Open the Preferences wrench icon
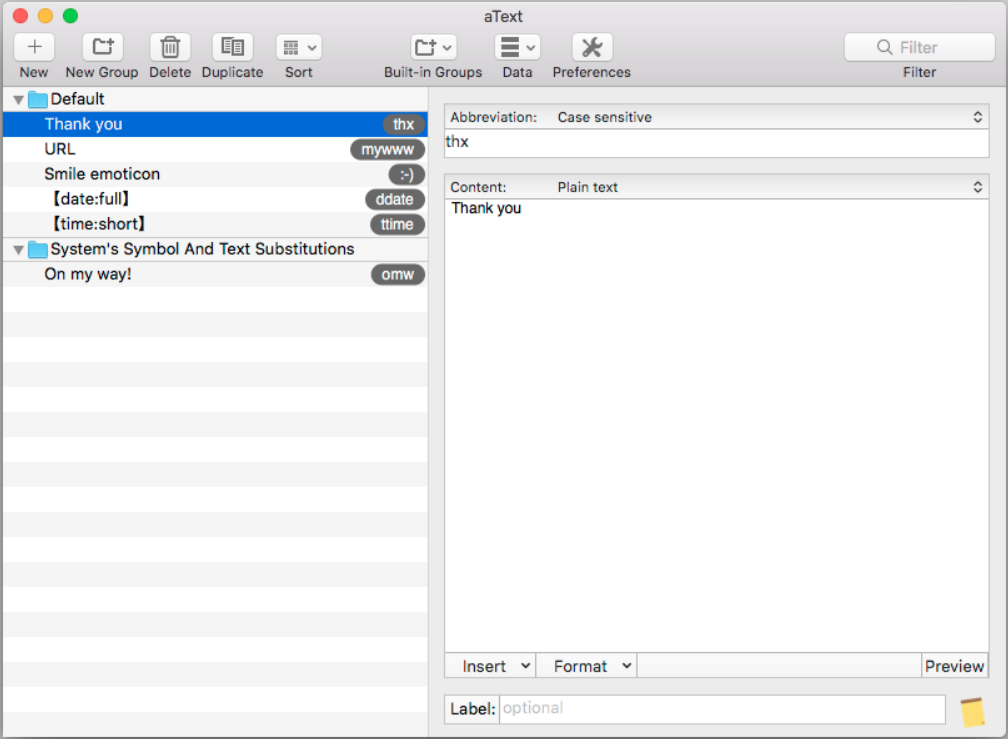Screen dimensions: 1008x739 (592, 47)
